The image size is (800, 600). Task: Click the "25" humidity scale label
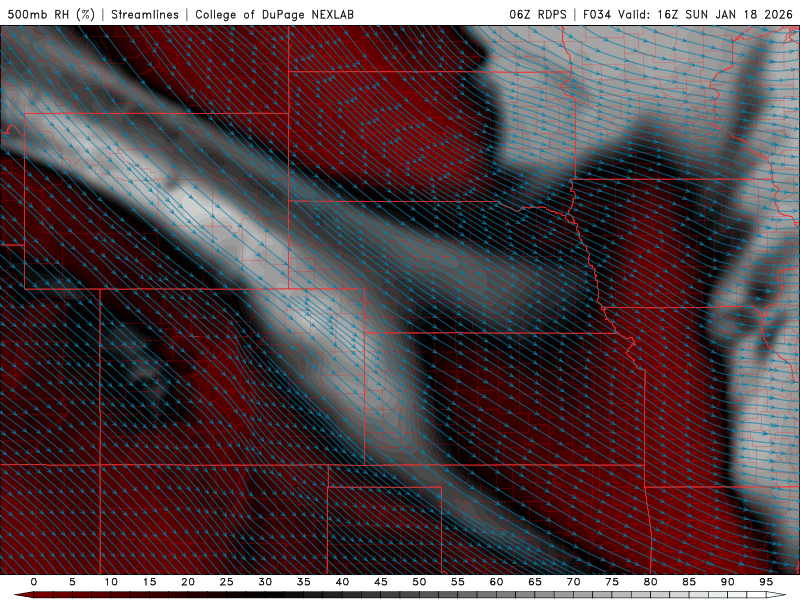[227, 582]
